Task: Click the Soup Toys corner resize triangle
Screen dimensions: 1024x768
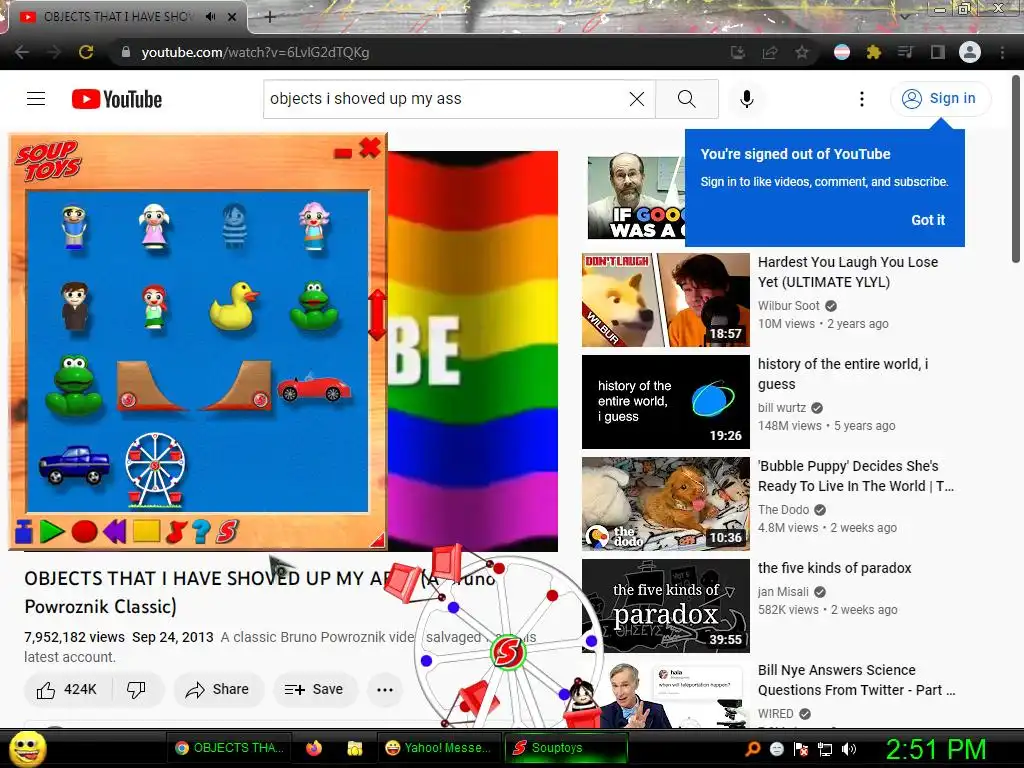Action: (377, 539)
